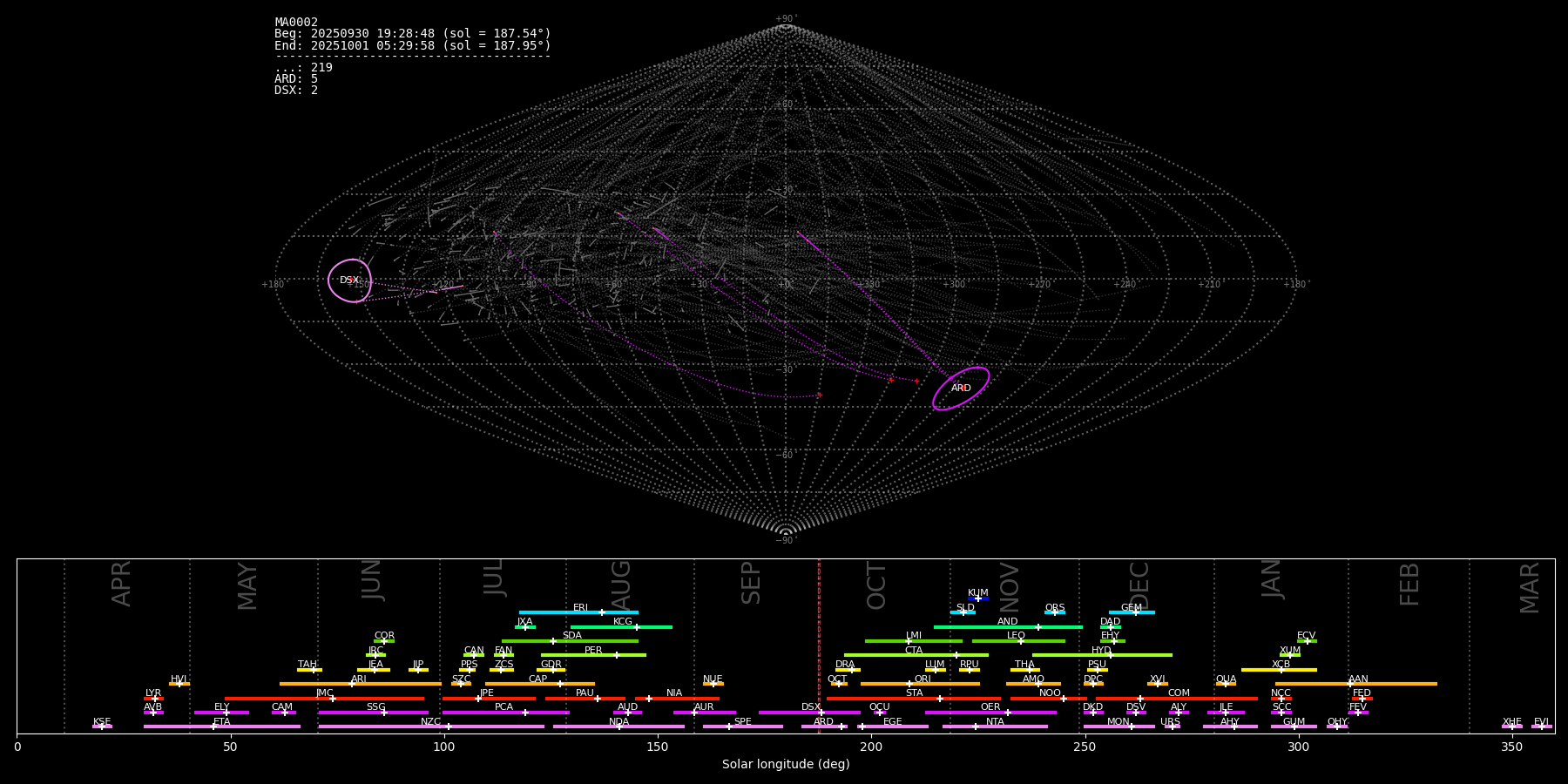Select the DSX shower bar in the timeline
The image size is (1568, 784).
[x=809, y=713]
